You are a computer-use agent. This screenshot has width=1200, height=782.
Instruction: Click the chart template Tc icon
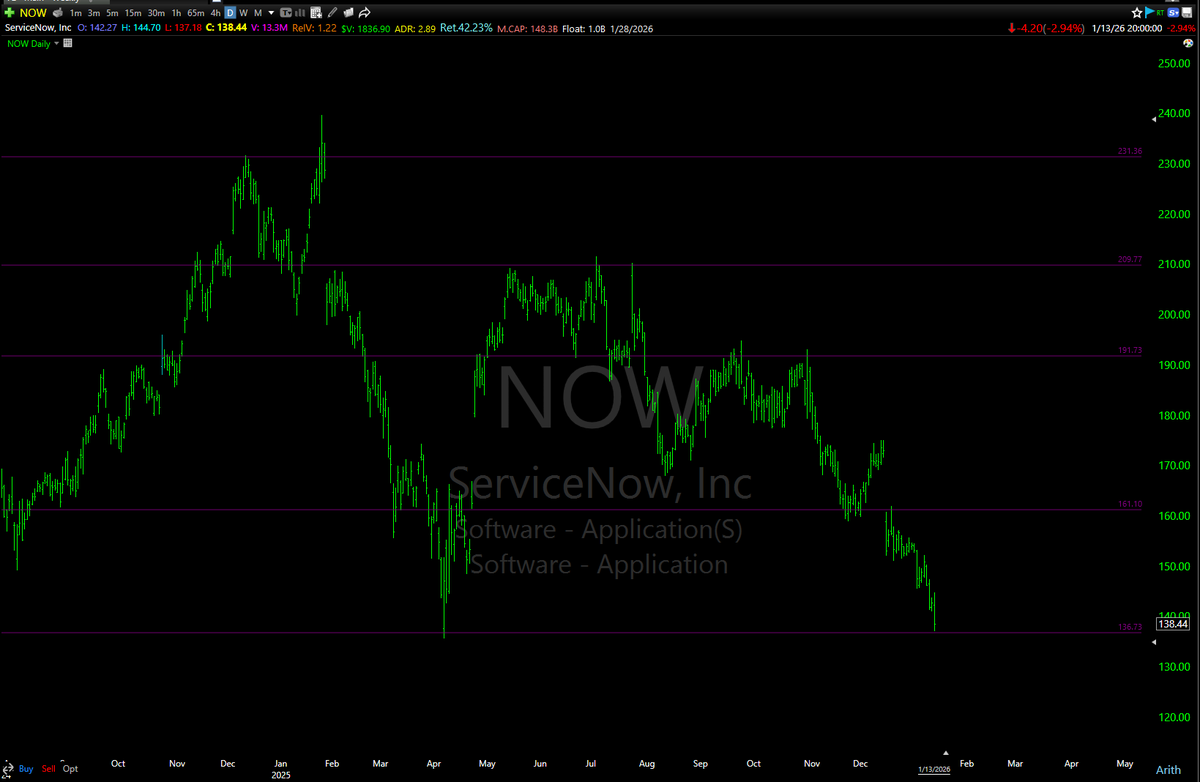click(286, 13)
